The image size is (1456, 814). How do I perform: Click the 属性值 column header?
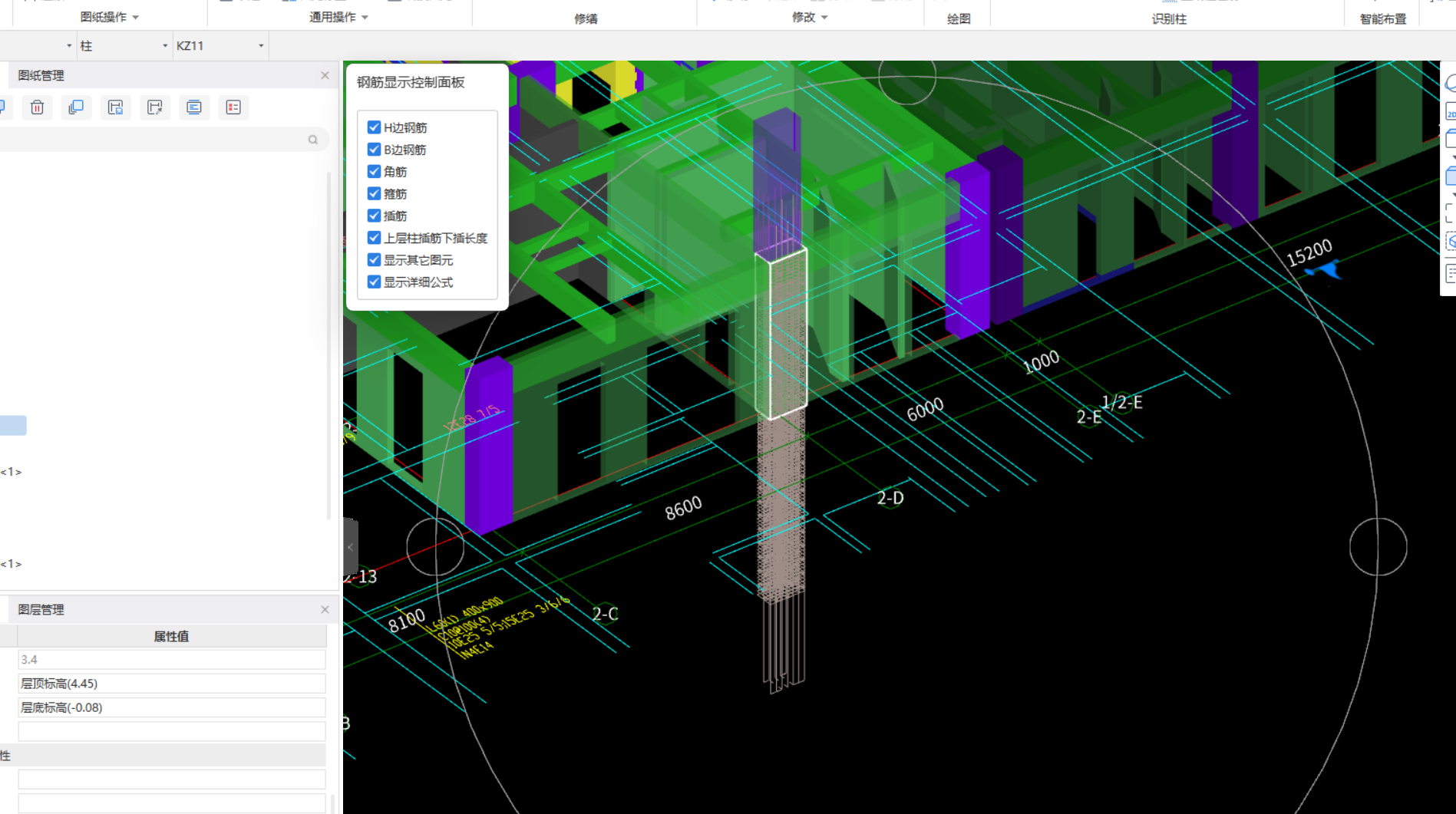coord(172,636)
